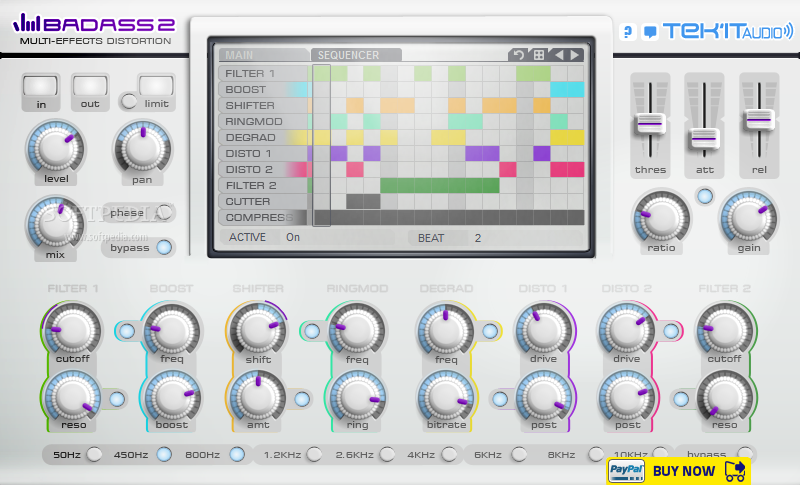Image resolution: width=800 pixels, height=485 pixels.
Task: Select the FILTER 1 sequencer row label
Action: 264,73
